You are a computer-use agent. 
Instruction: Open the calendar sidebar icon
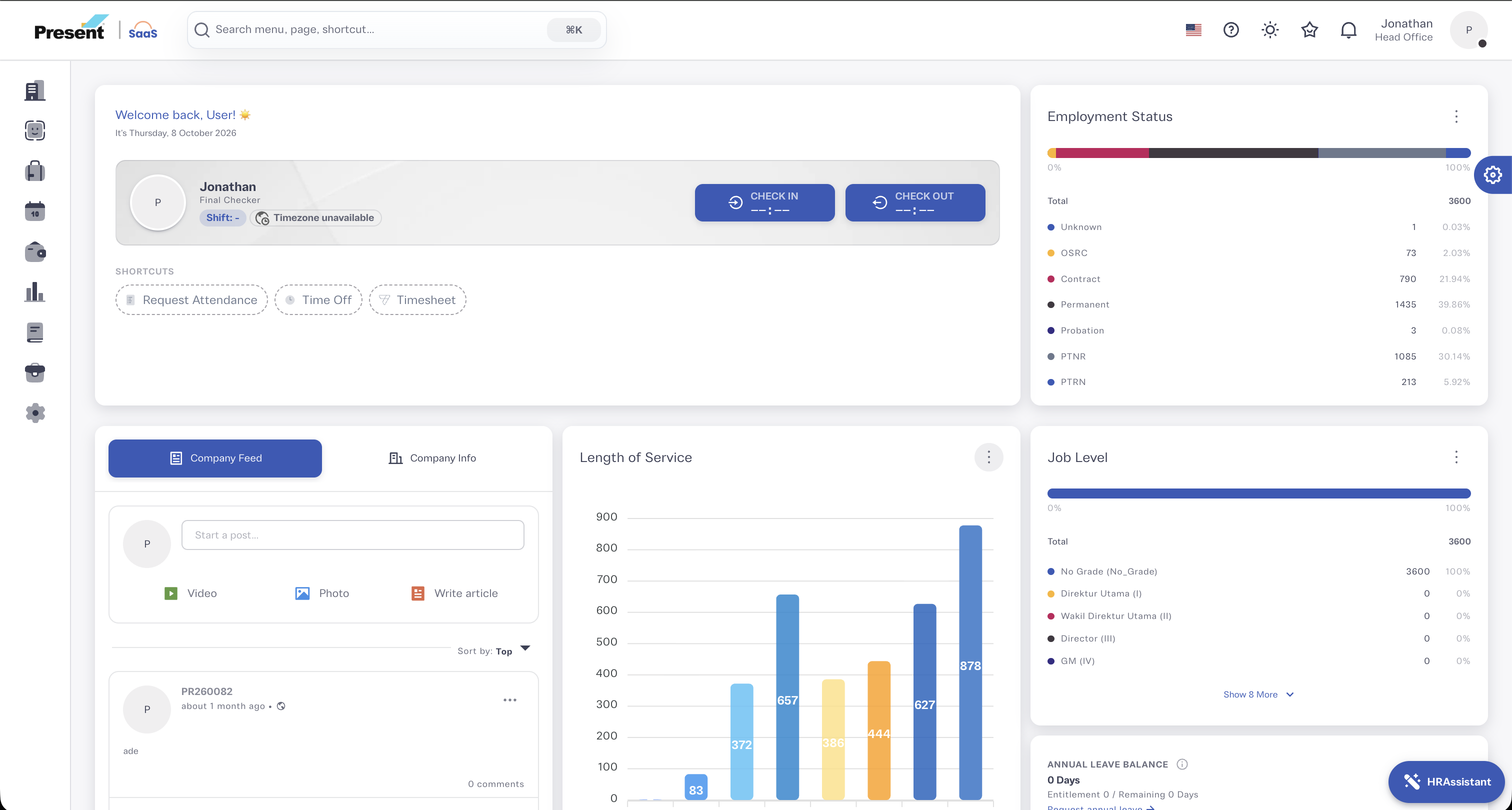coord(34,211)
